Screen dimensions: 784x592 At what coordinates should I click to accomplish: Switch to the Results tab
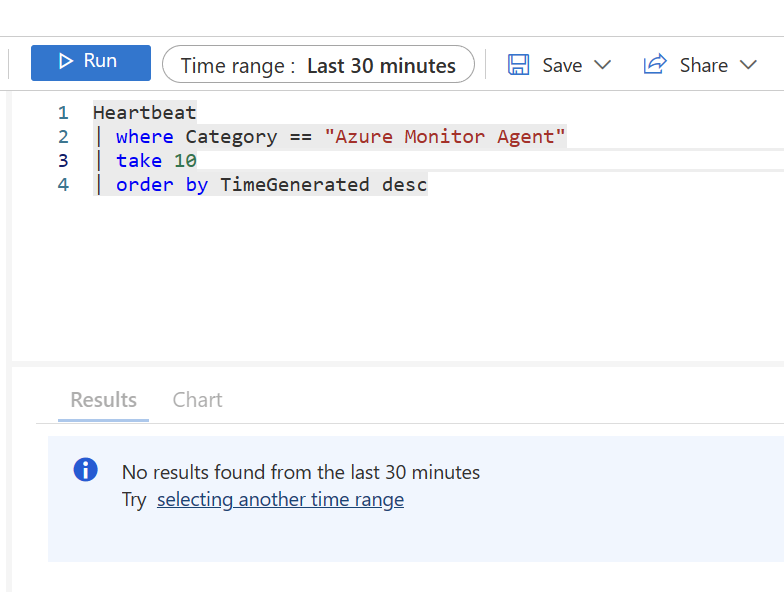[104, 400]
